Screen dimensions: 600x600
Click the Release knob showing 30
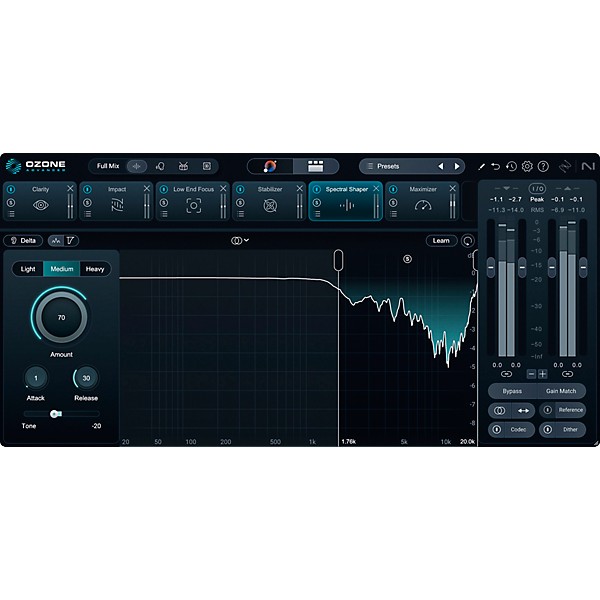[x=86, y=378]
